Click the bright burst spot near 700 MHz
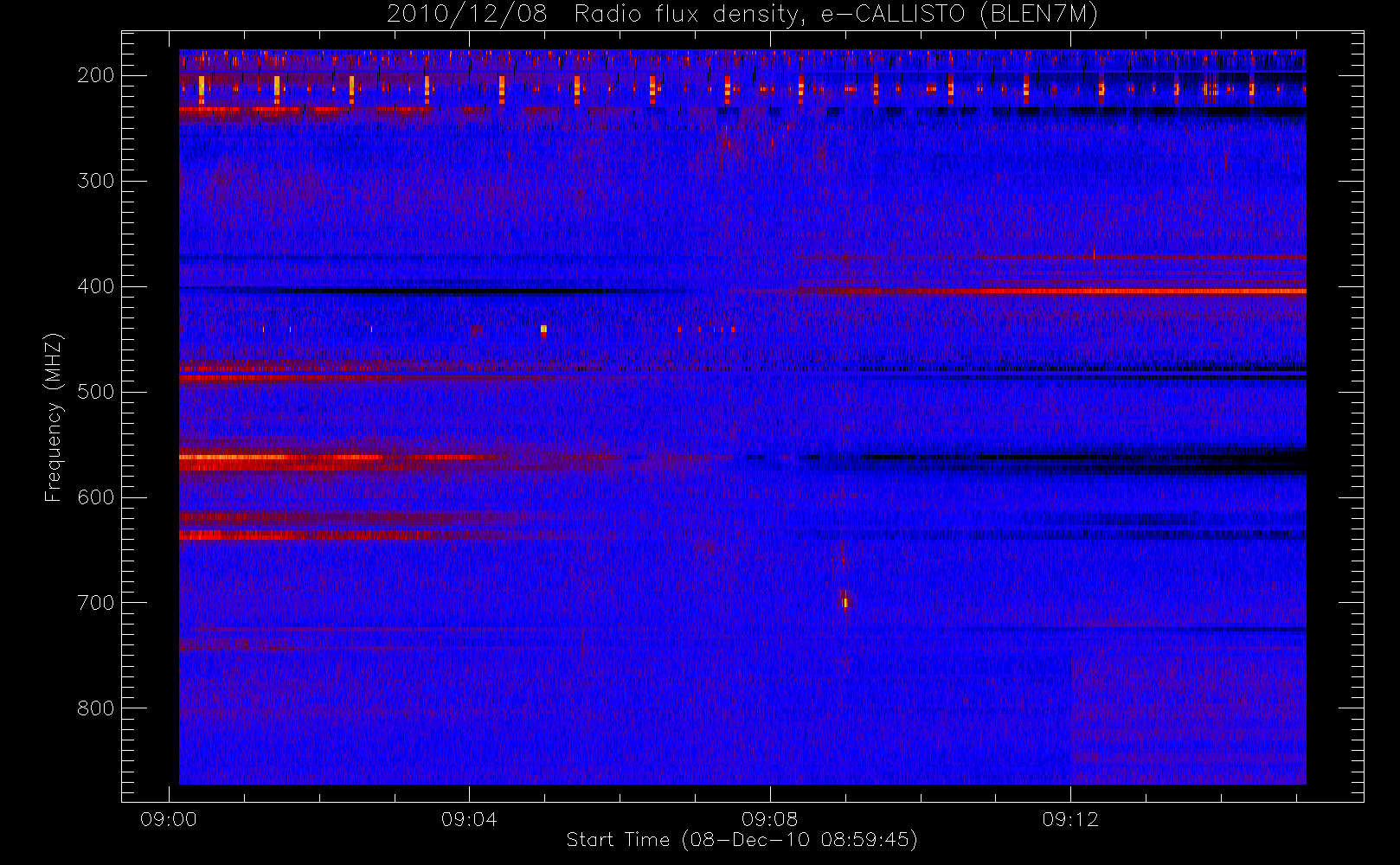 (x=845, y=602)
